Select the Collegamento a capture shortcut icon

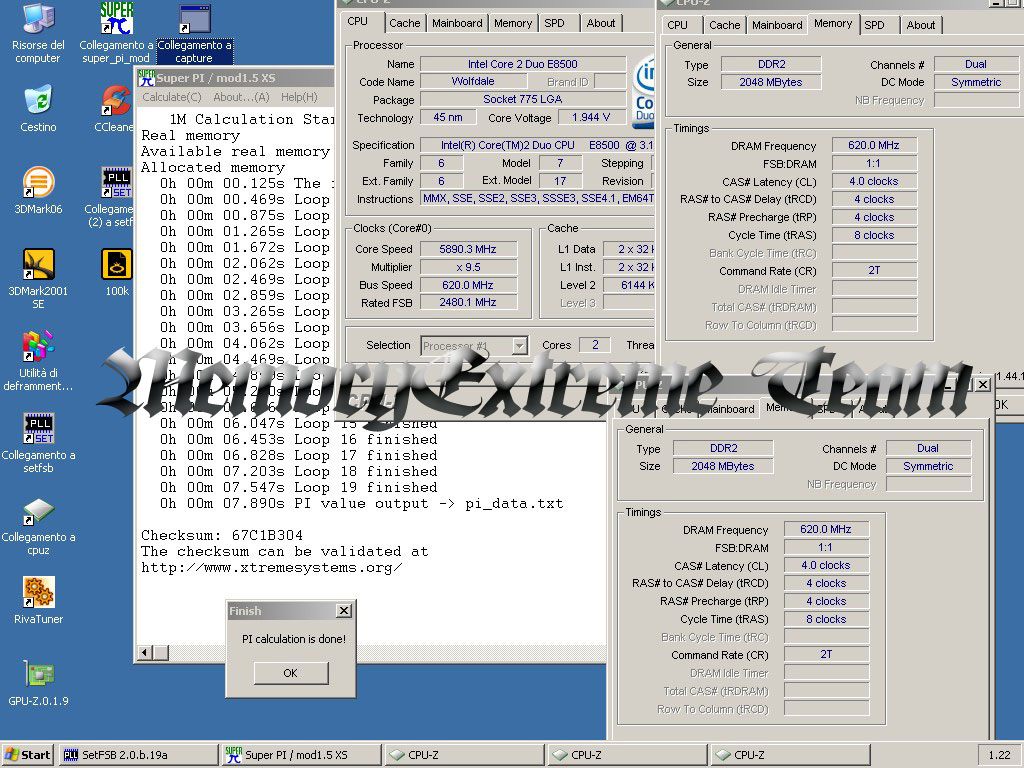click(x=194, y=20)
